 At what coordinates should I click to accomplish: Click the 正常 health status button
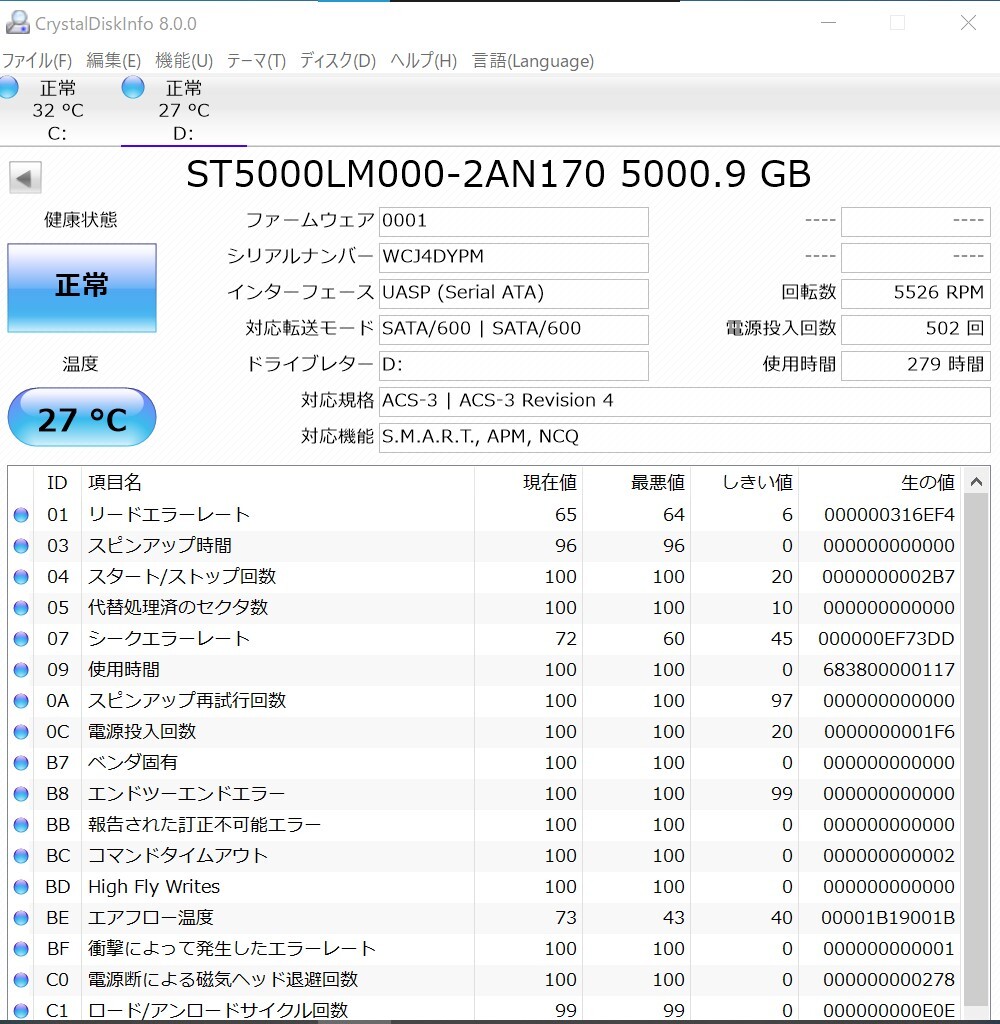coord(82,287)
